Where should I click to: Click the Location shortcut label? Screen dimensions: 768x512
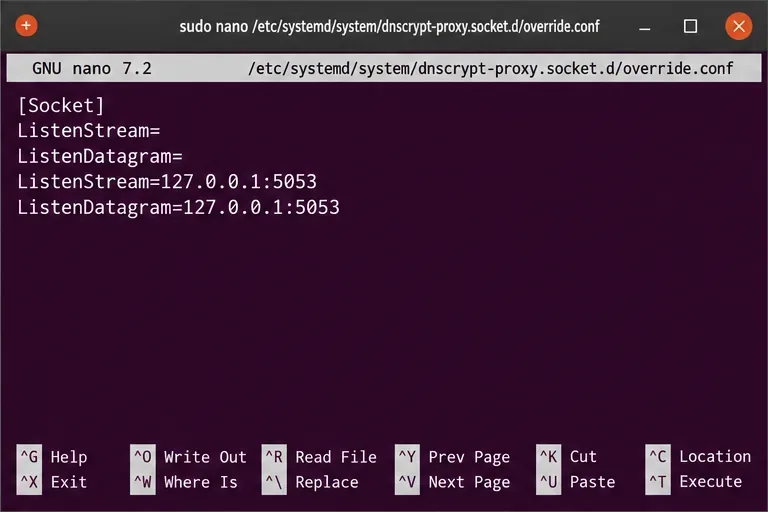tap(715, 457)
